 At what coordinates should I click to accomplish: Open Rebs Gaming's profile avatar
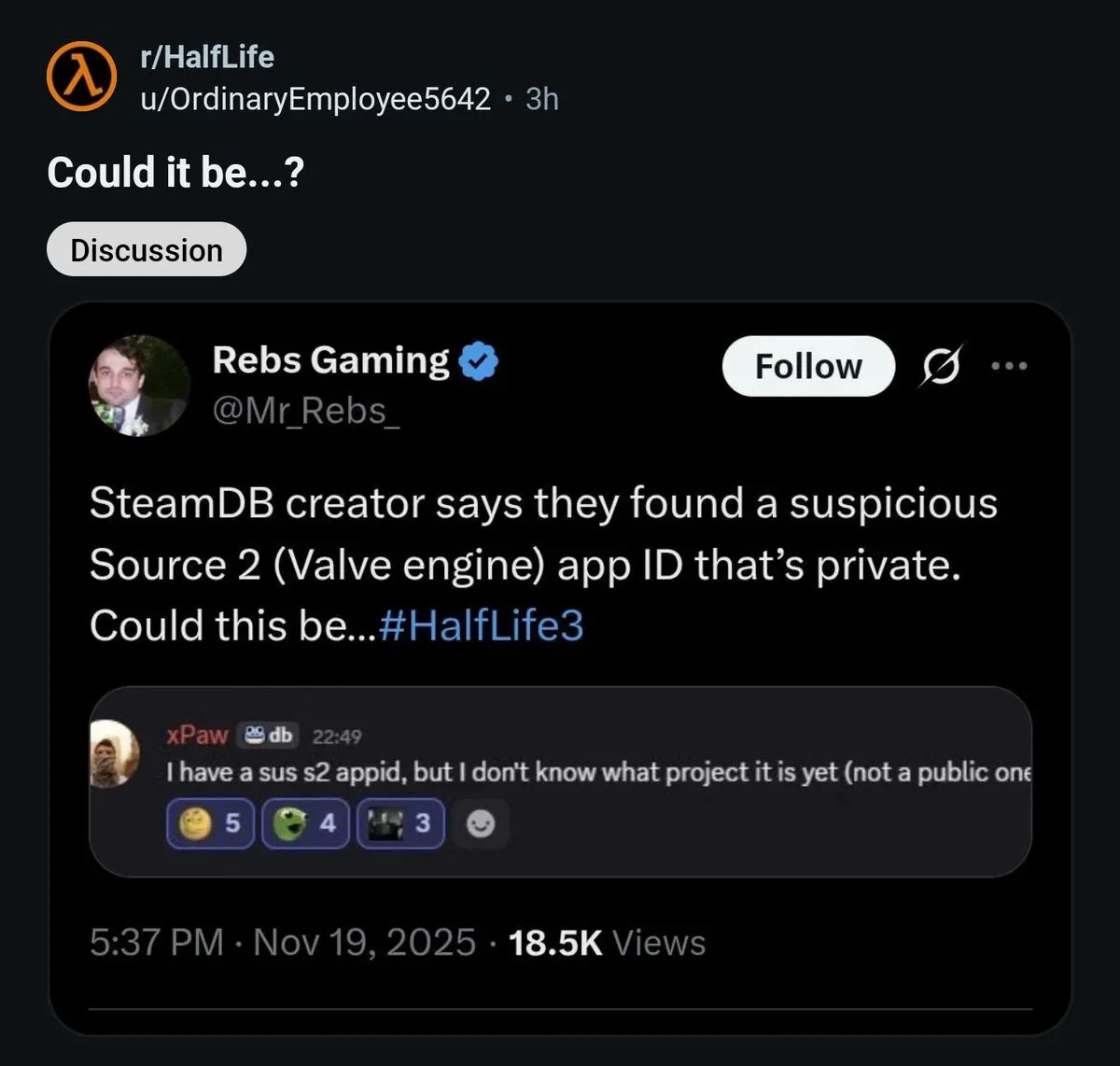[x=140, y=386]
